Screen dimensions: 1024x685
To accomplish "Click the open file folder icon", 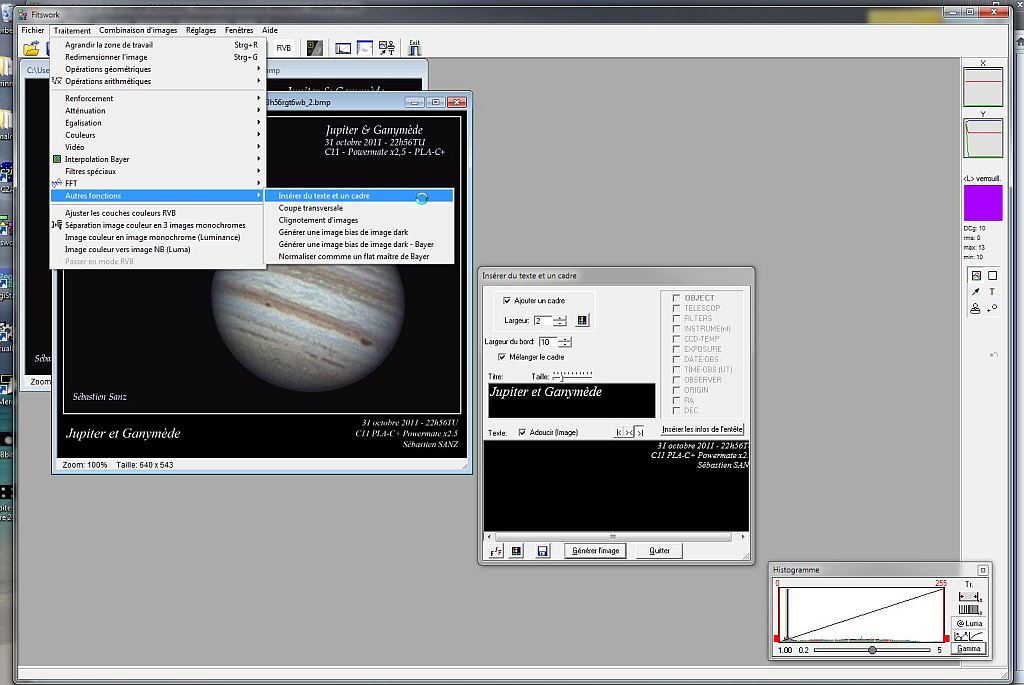I will coord(31,48).
